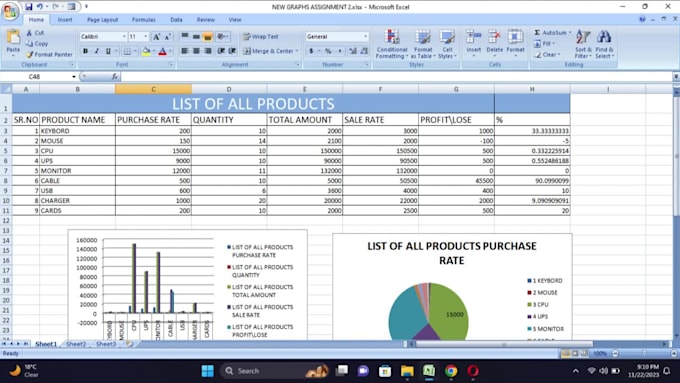Increase font size with Grow Font
This screenshot has width=680, height=383.
156,37
